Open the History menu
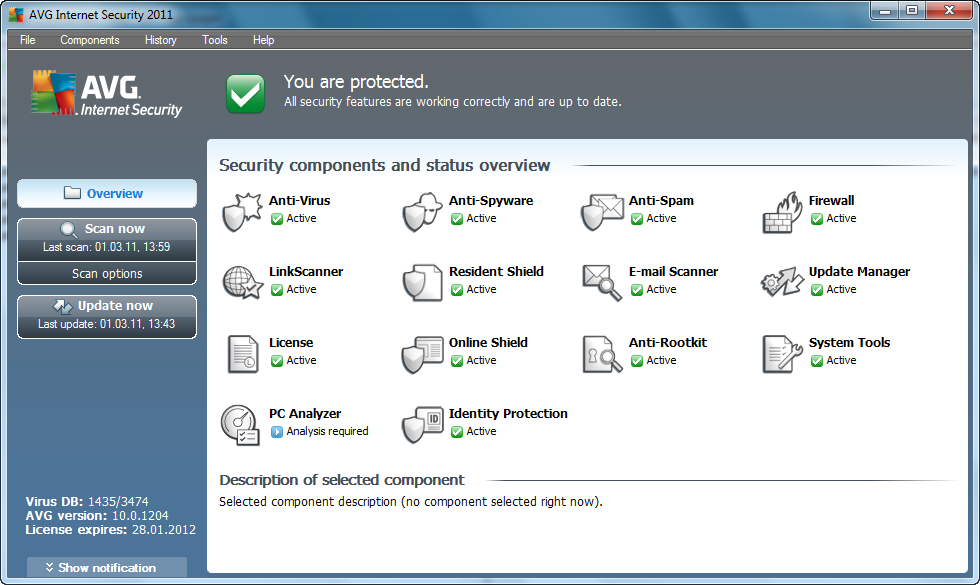The width and height of the screenshot is (980, 585). pyautogui.click(x=160, y=40)
